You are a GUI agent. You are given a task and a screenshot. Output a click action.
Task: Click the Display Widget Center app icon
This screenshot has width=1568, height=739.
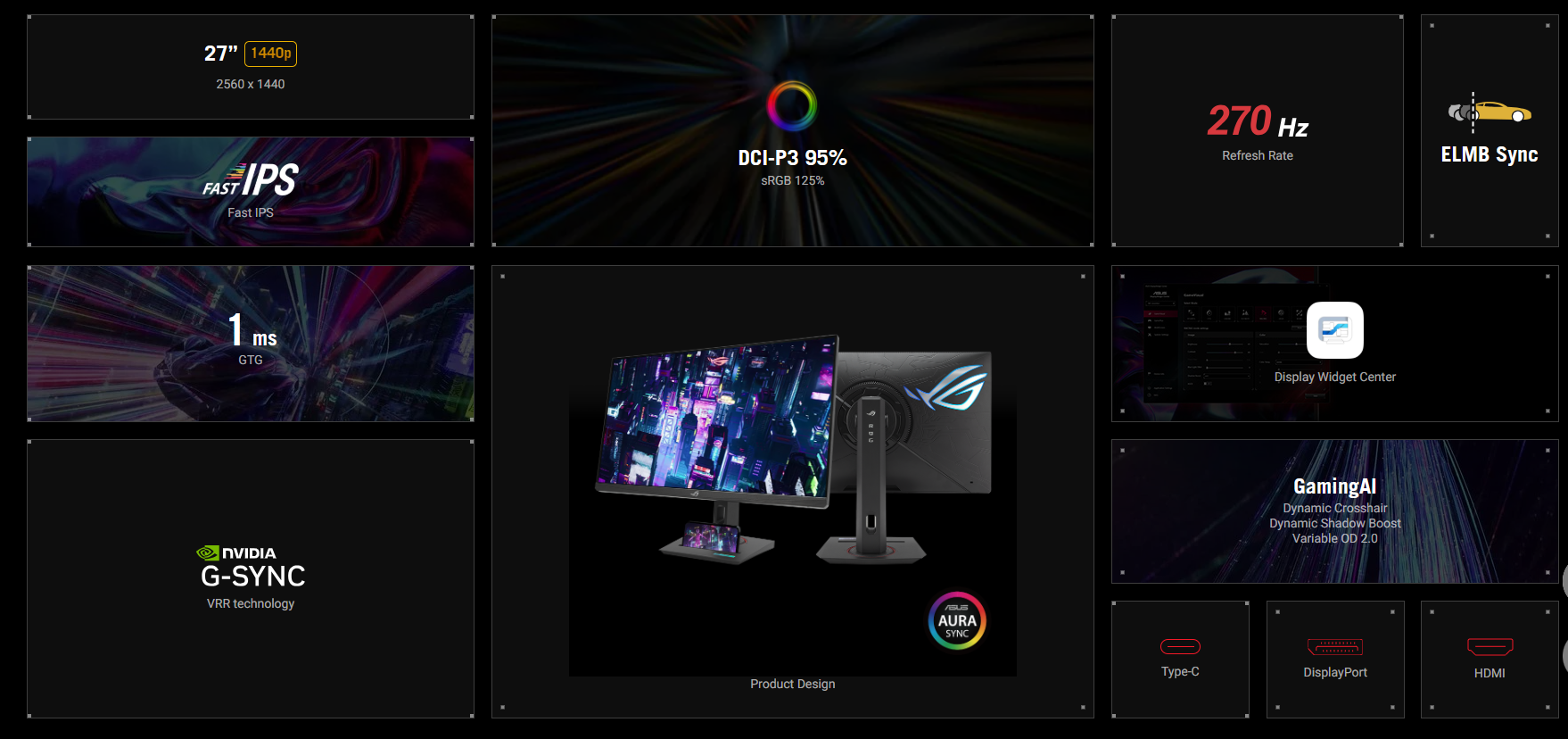1335,330
